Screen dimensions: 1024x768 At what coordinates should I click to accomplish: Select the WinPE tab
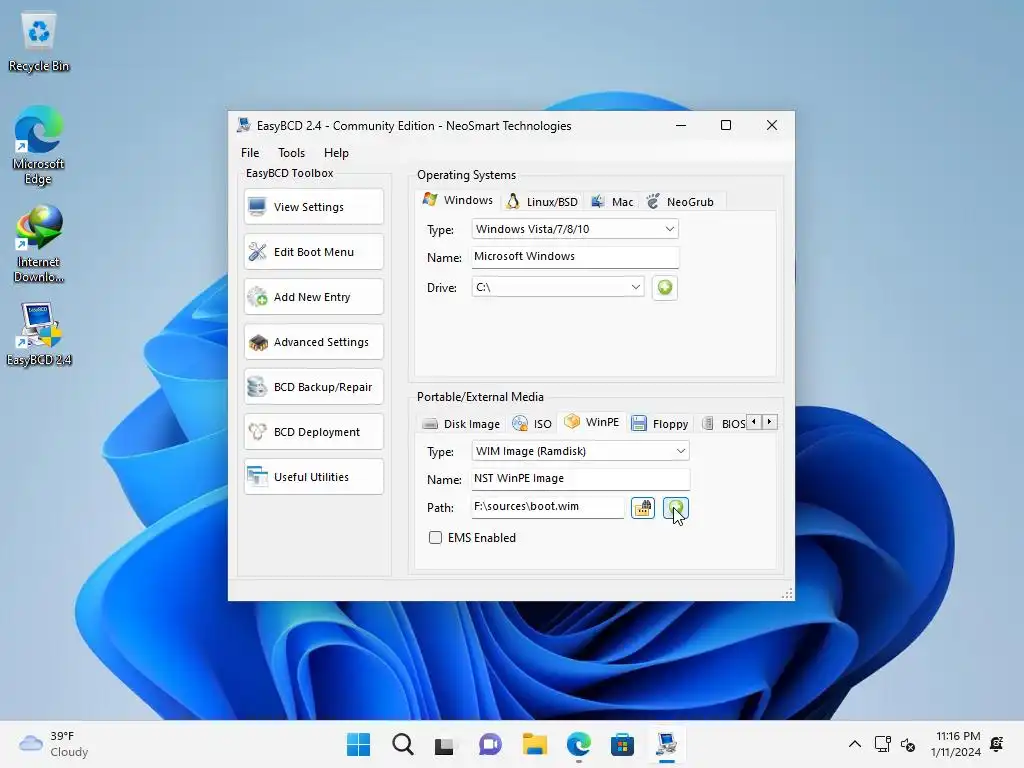click(x=592, y=422)
